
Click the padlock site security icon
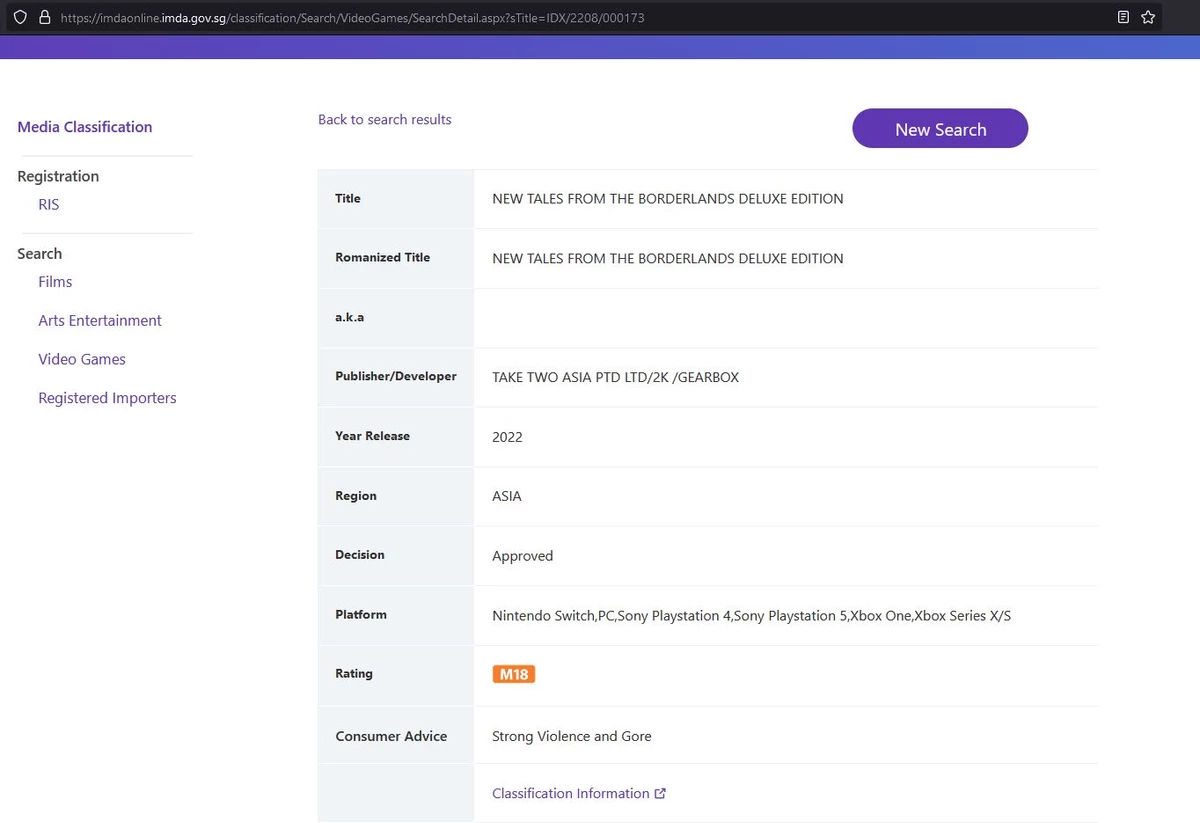(x=44, y=17)
